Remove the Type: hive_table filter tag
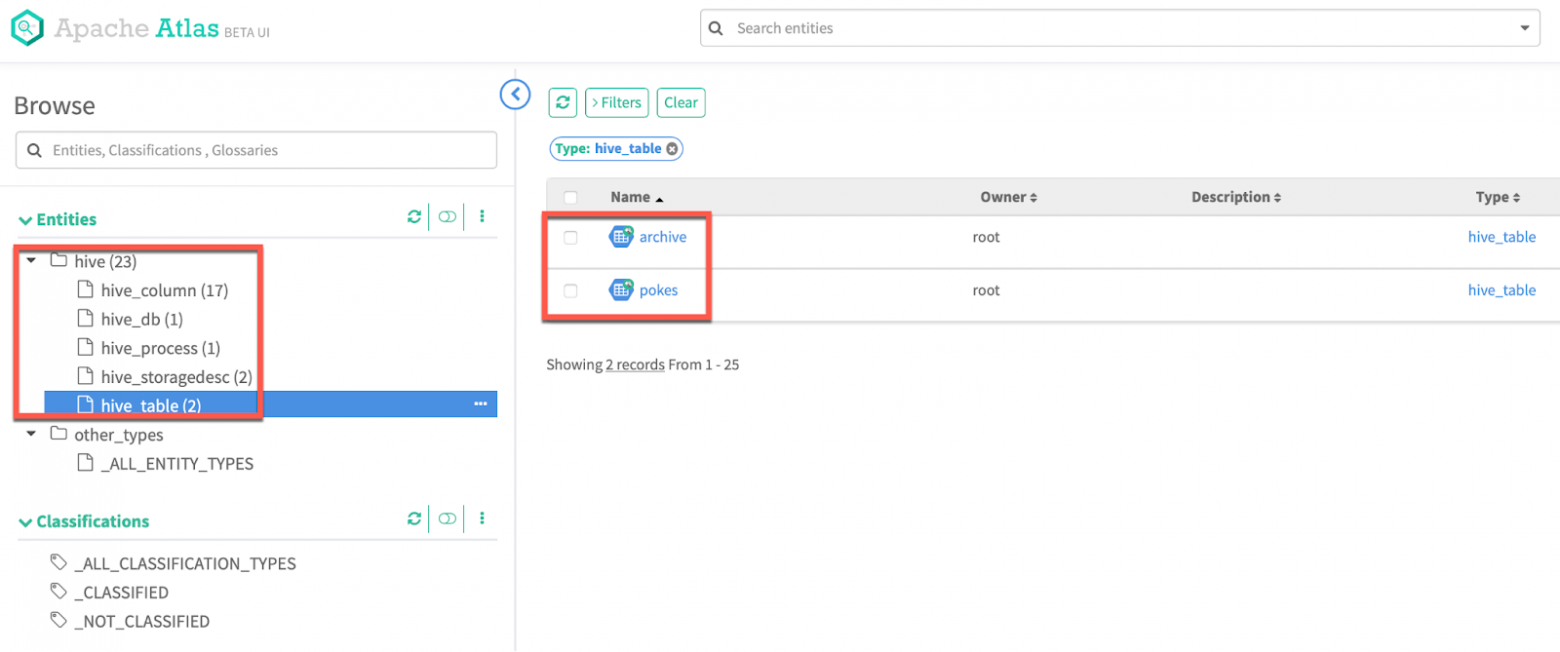The height and width of the screenshot is (652, 1560). click(673, 149)
